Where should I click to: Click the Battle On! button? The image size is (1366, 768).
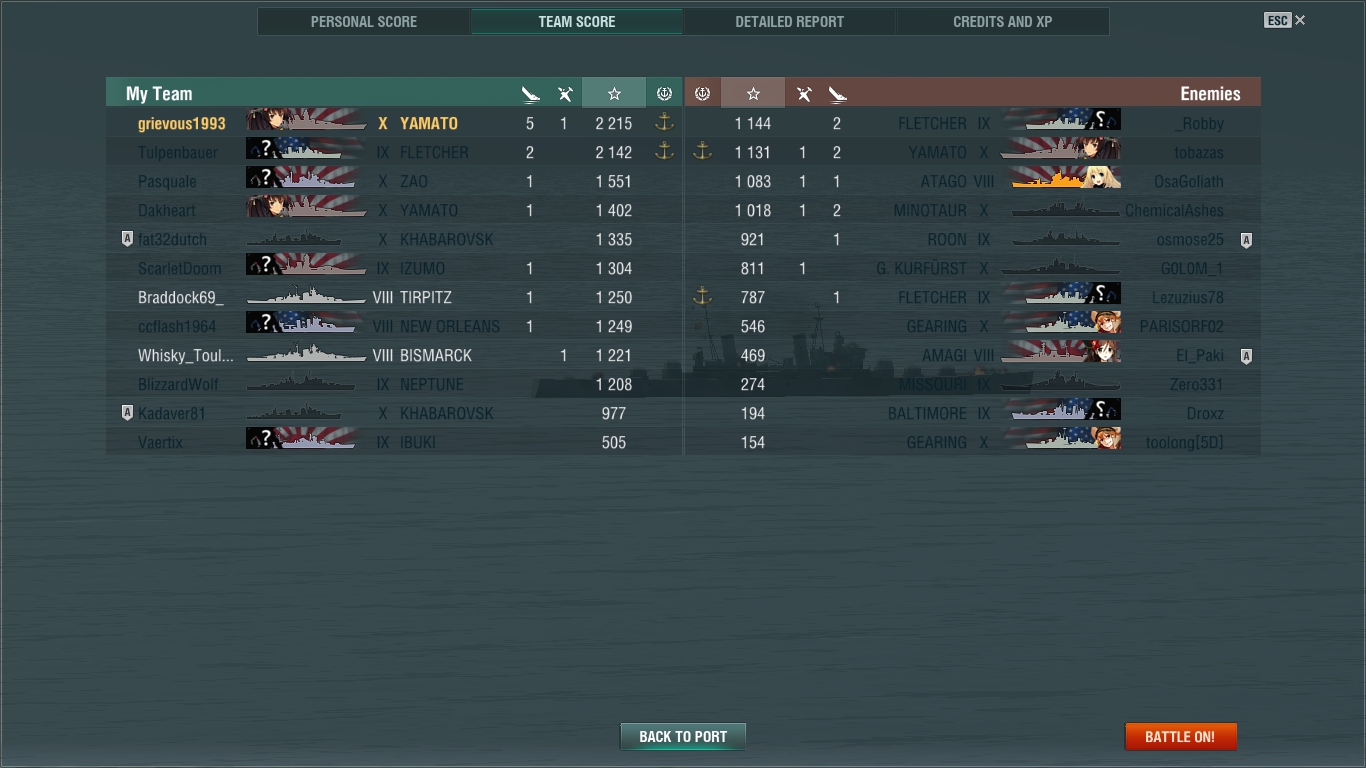(x=1181, y=737)
